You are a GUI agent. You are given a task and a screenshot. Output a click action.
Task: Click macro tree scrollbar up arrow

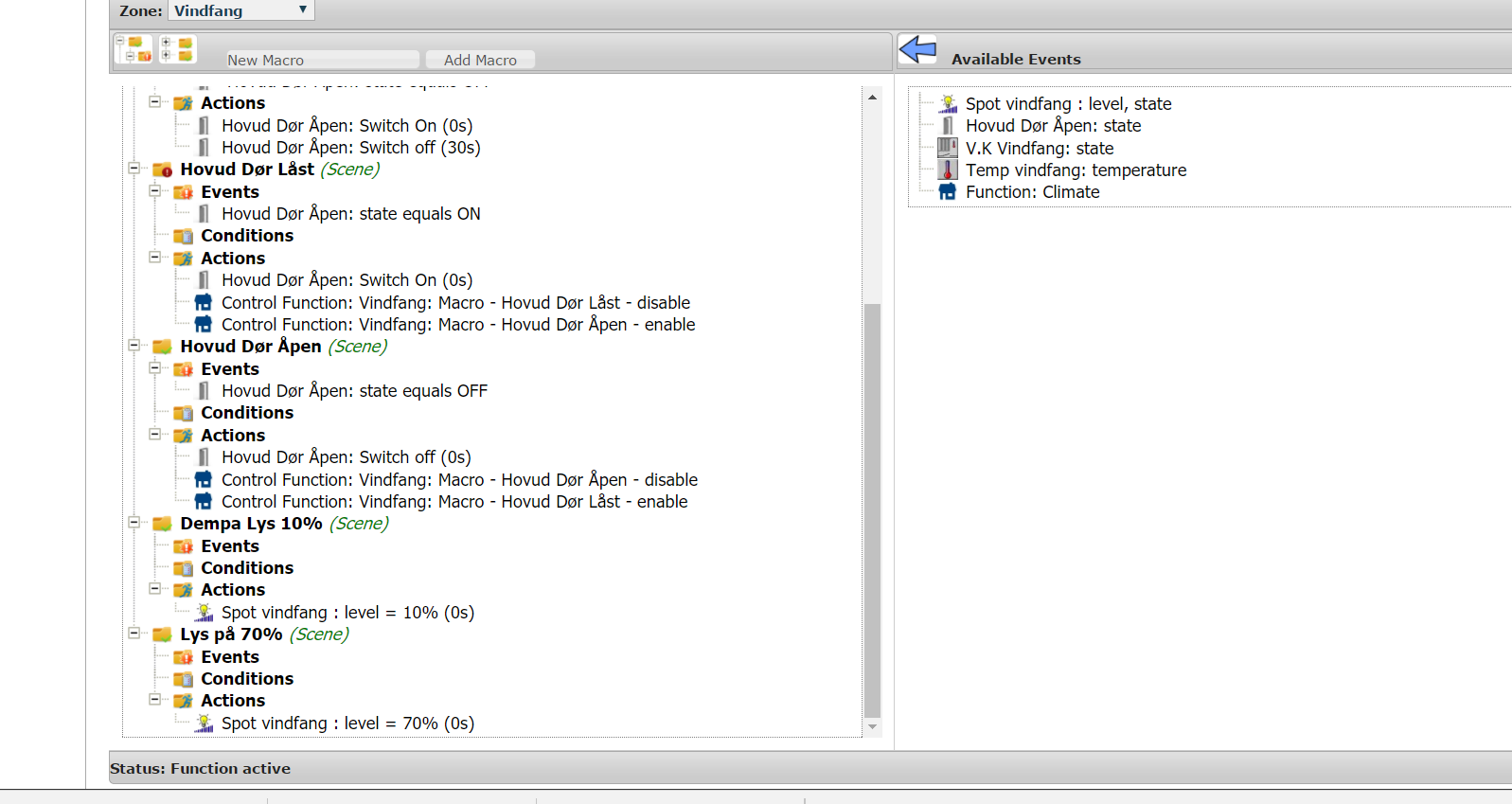click(x=872, y=97)
